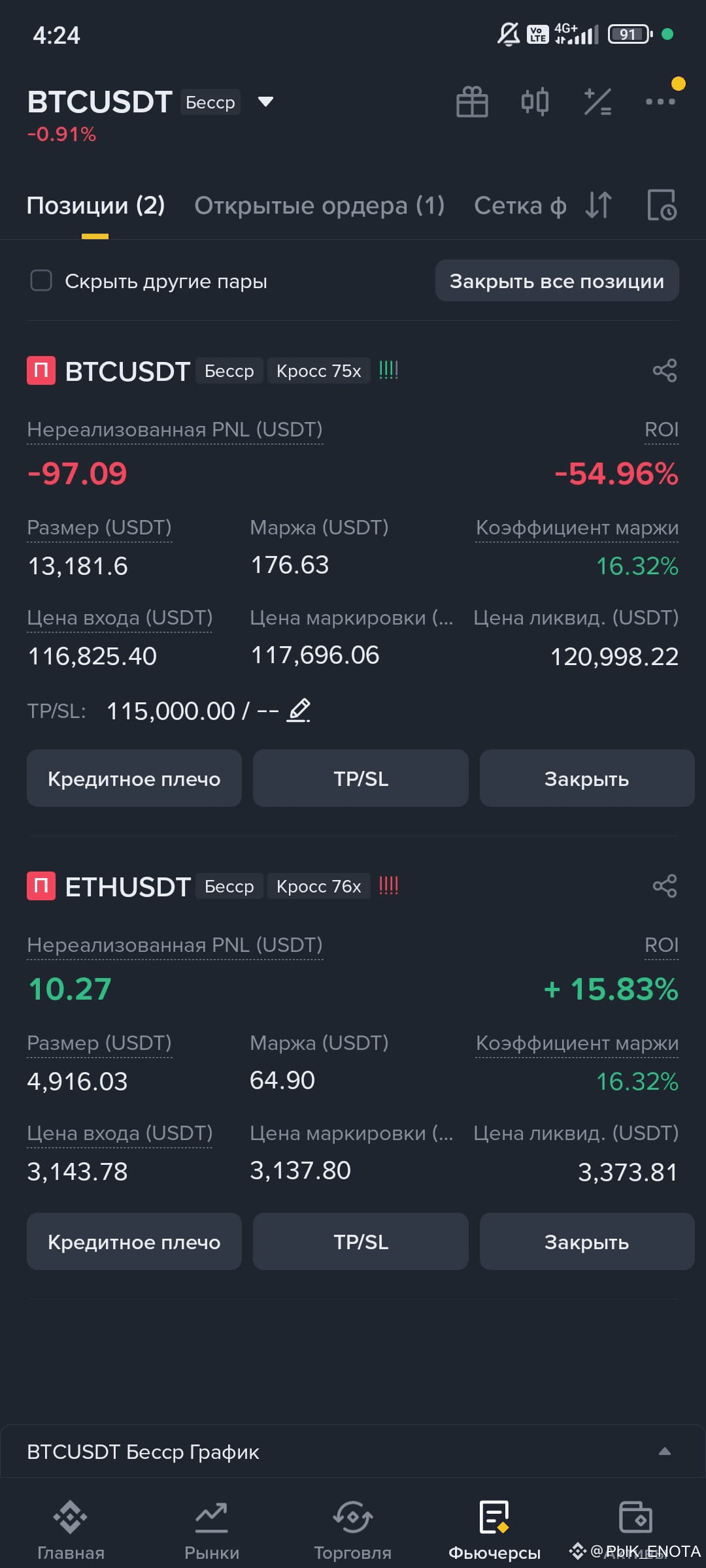Expand the BTCUSDT pair dropdown arrow
Screen dimensions: 706x1568
(x=265, y=102)
